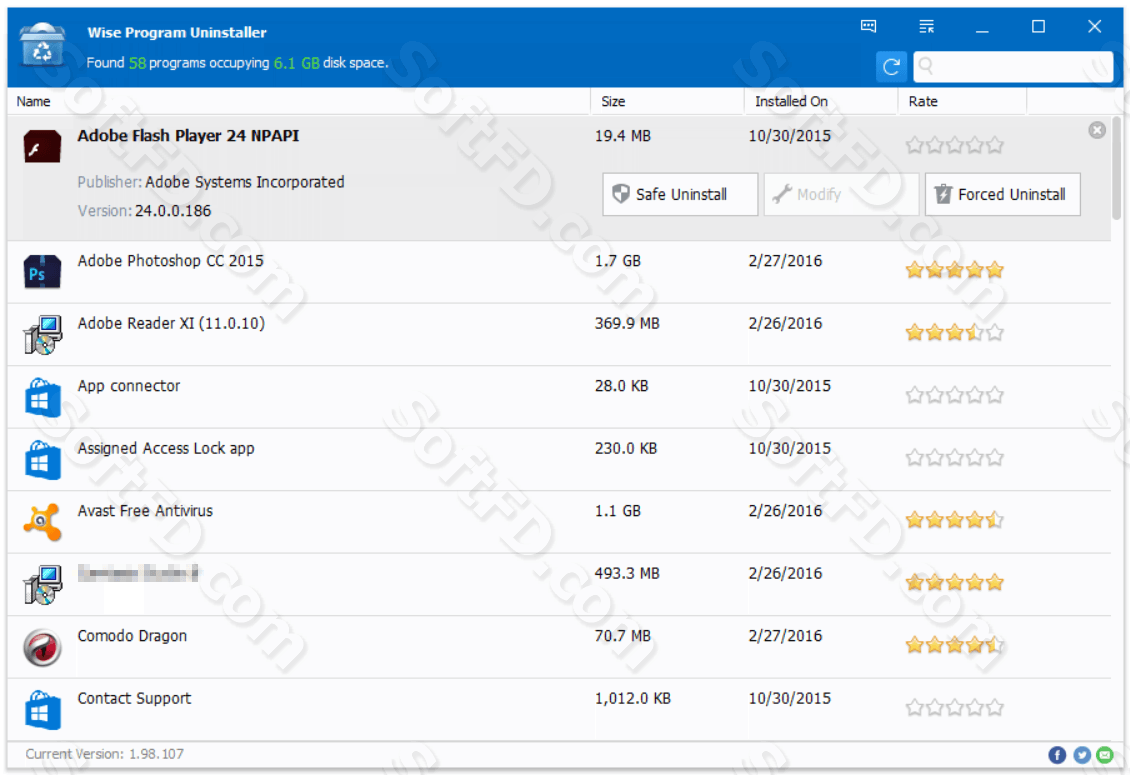Screen dimensions: 1130x775
Task: Click the 1.7 GB size value
Action: (x=618, y=261)
